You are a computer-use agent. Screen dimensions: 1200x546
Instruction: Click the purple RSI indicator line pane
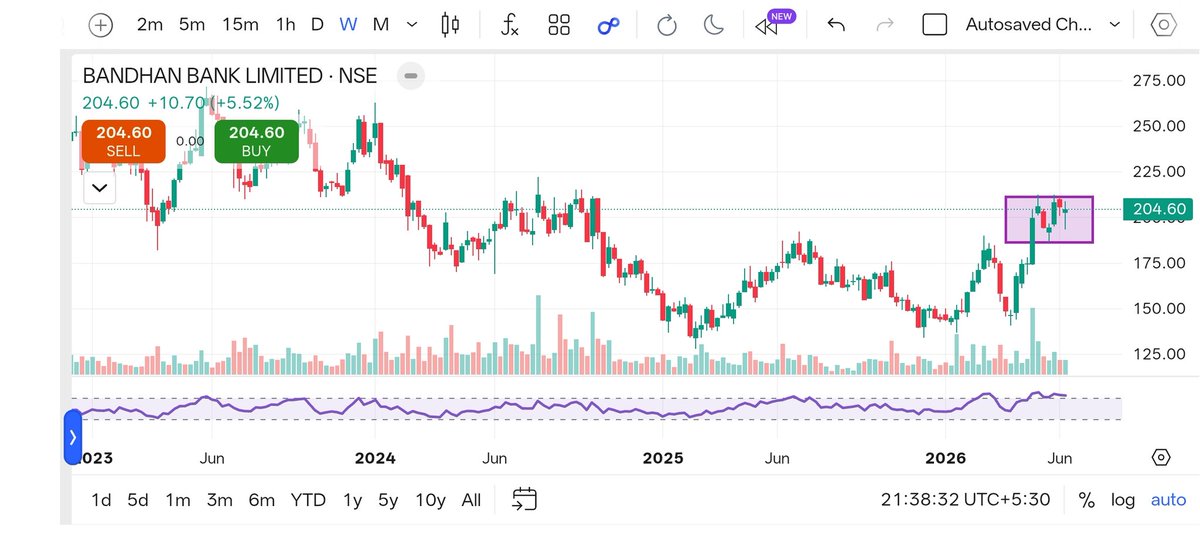(x=597, y=408)
